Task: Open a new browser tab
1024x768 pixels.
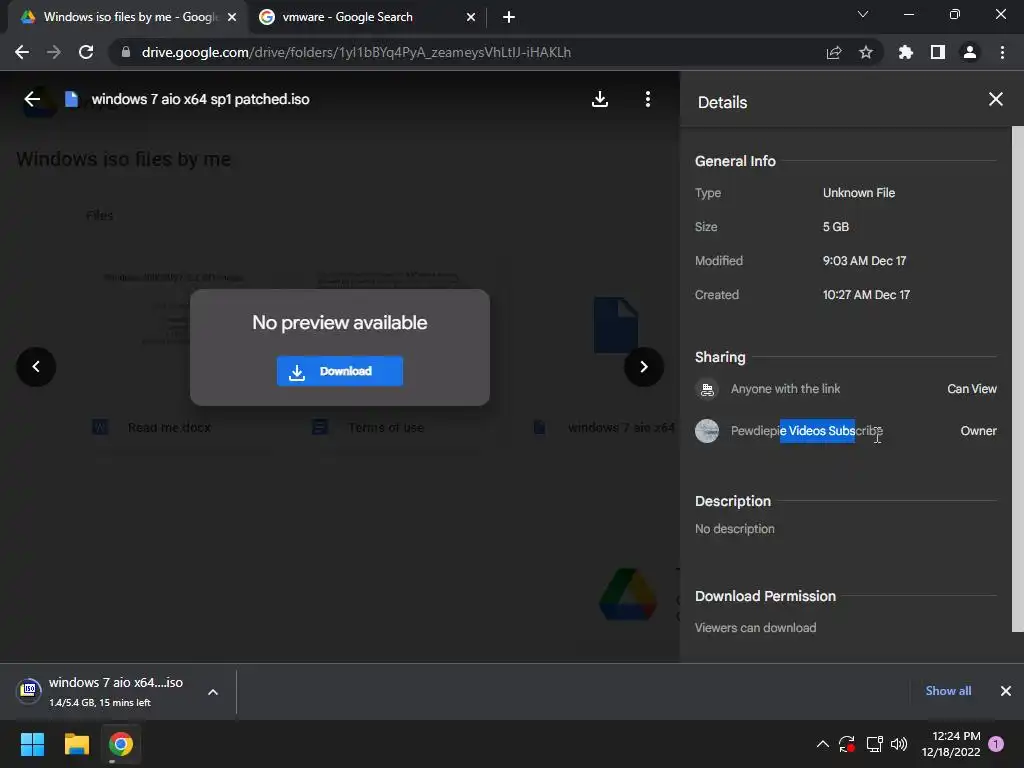Action: [509, 17]
